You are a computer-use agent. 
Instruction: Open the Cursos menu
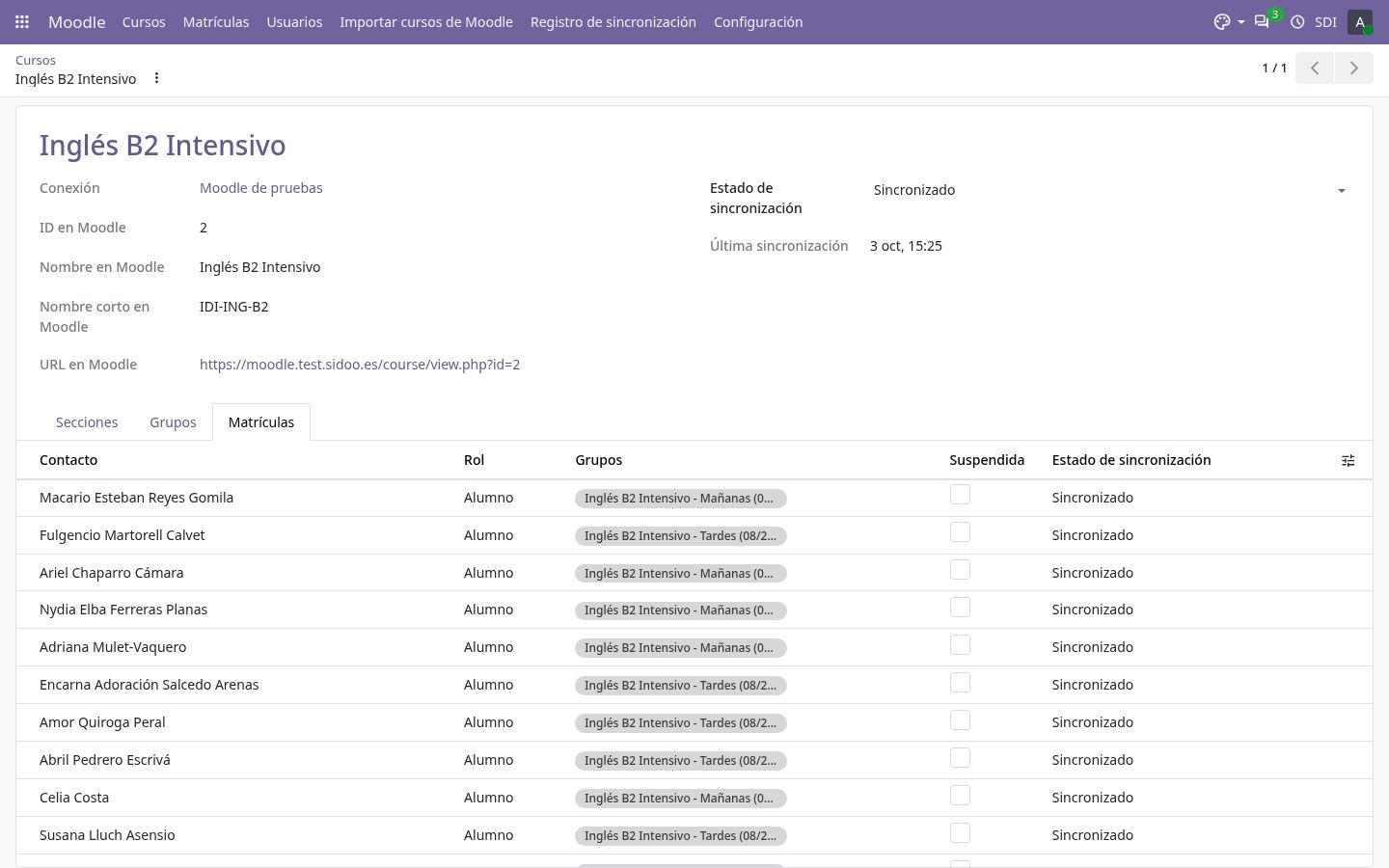pyautogui.click(x=144, y=21)
